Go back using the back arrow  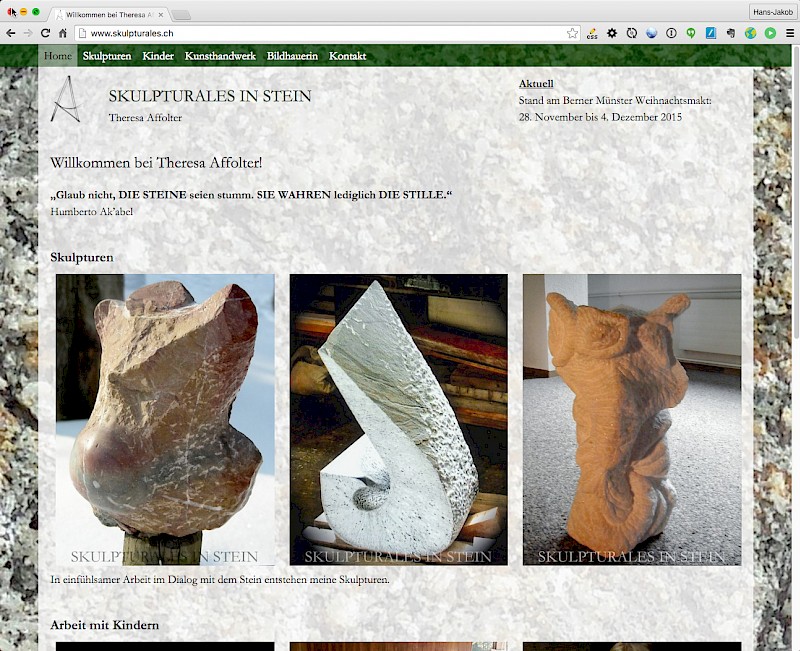click(x=11, y=33)
